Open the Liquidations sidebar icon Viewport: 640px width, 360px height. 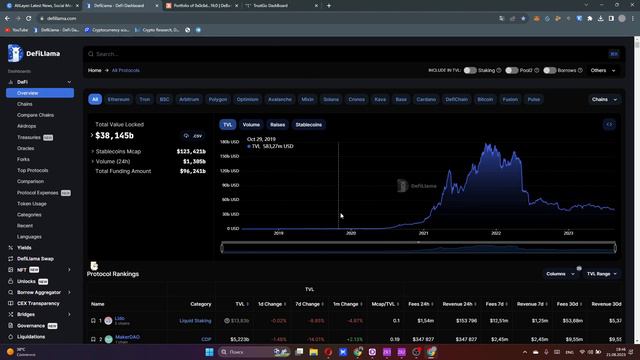click(x=11, y=337)
